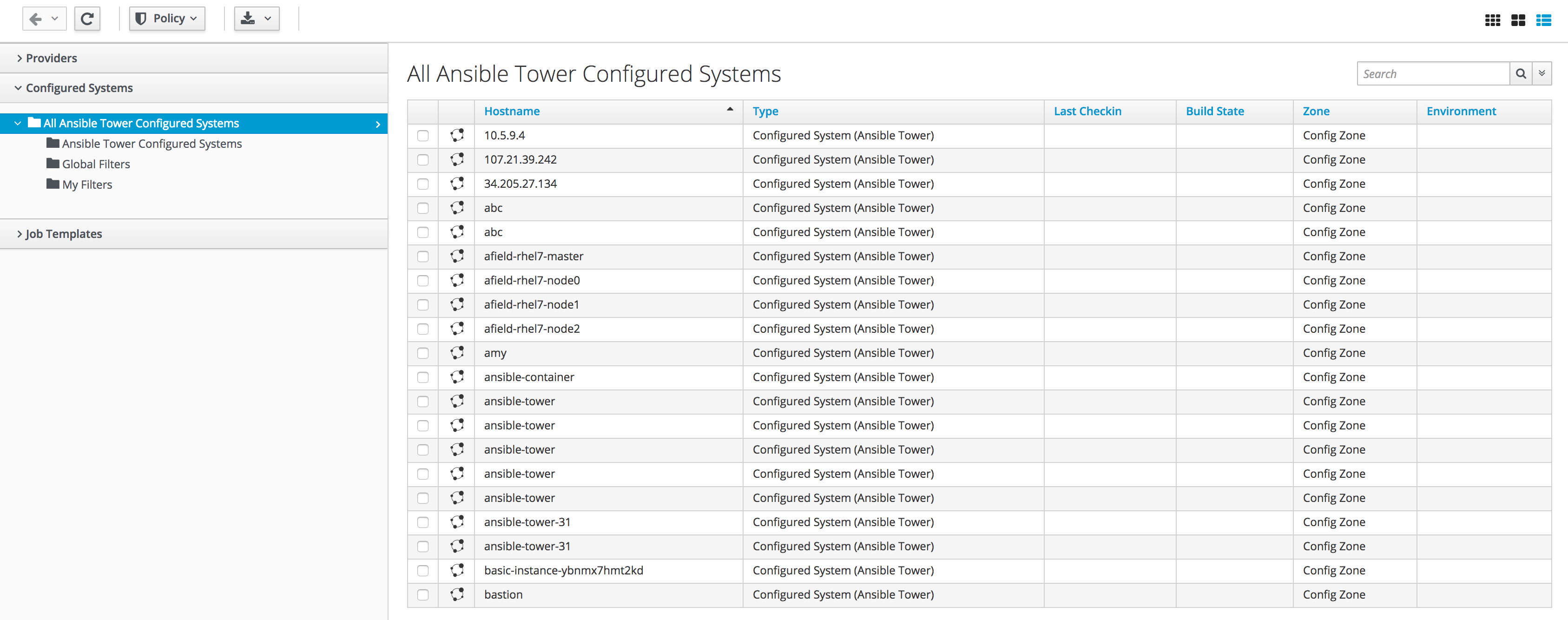Check the box for ansible-container

422,377
